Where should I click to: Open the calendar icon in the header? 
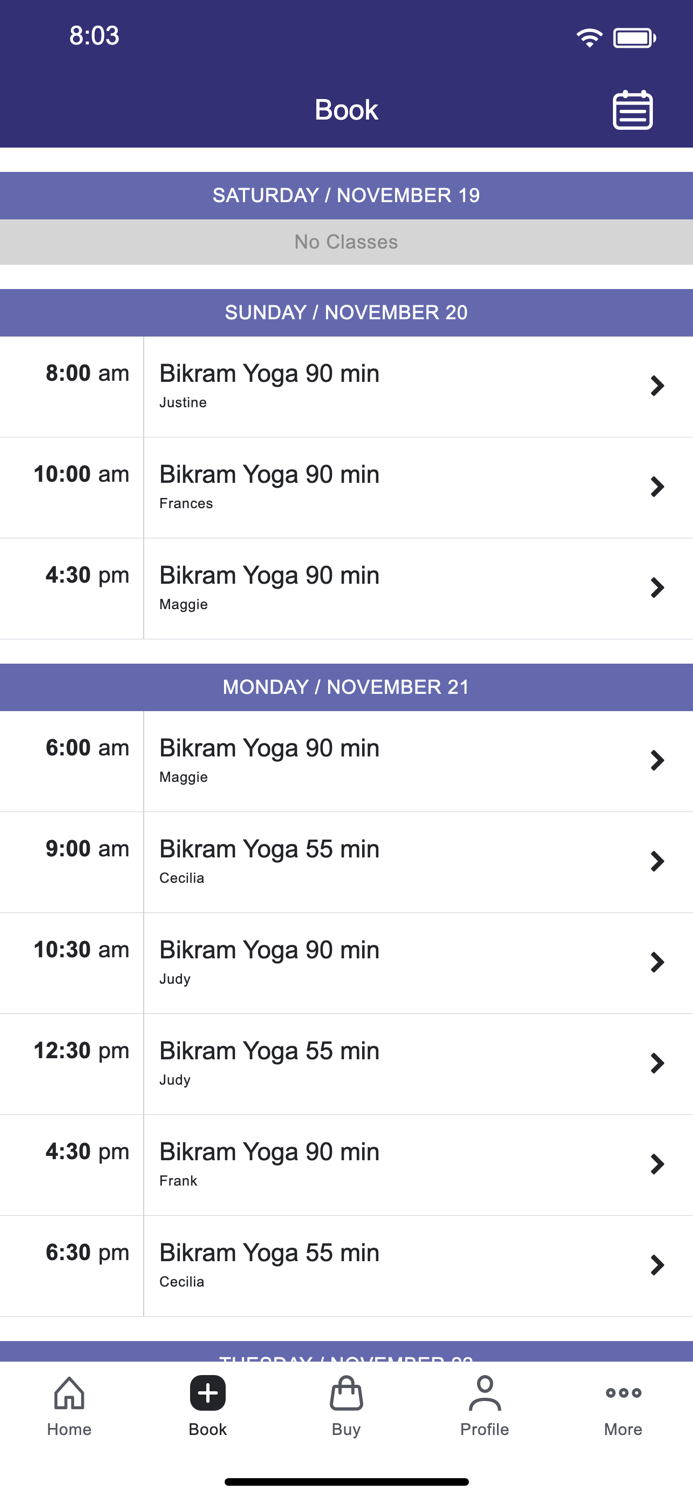click(x=632, y=110)
